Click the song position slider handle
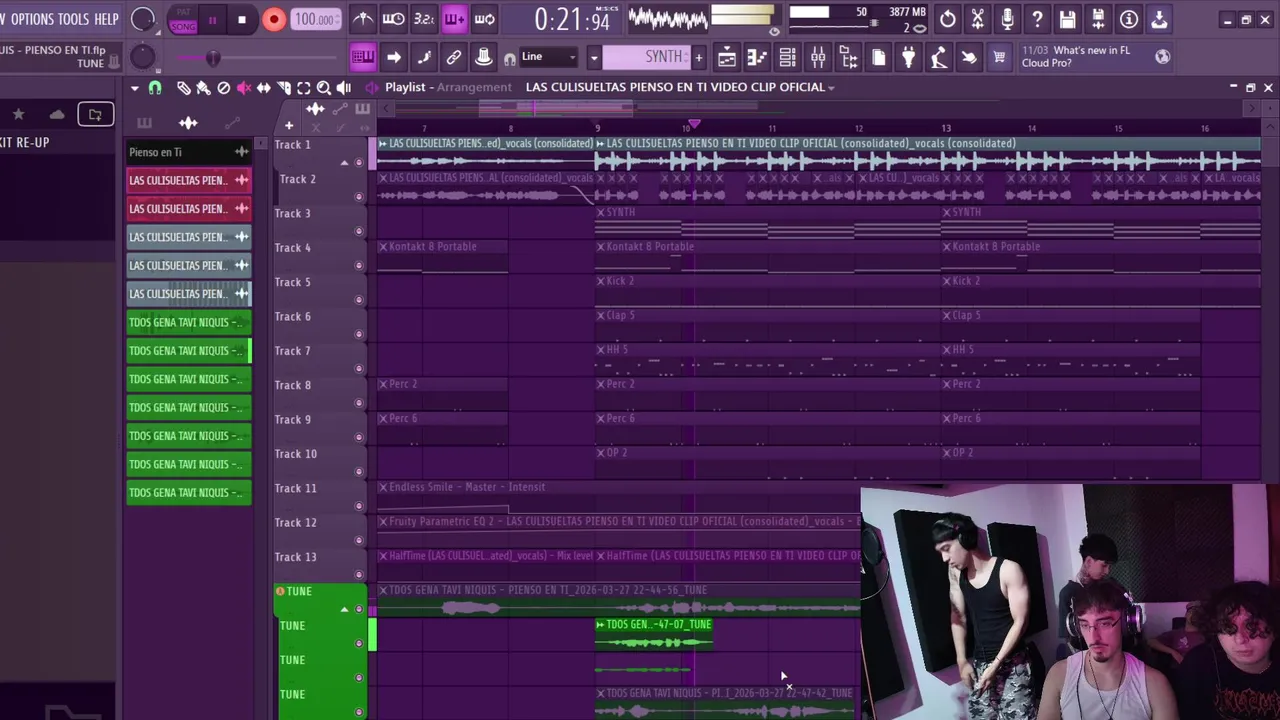Screen dimensions: 1280x720 tap(213, 58)
